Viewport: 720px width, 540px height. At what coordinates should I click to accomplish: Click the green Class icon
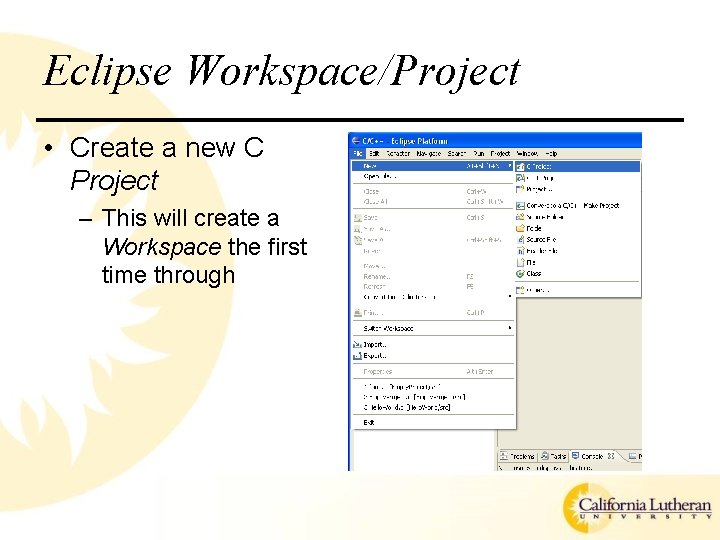point(520,274)
